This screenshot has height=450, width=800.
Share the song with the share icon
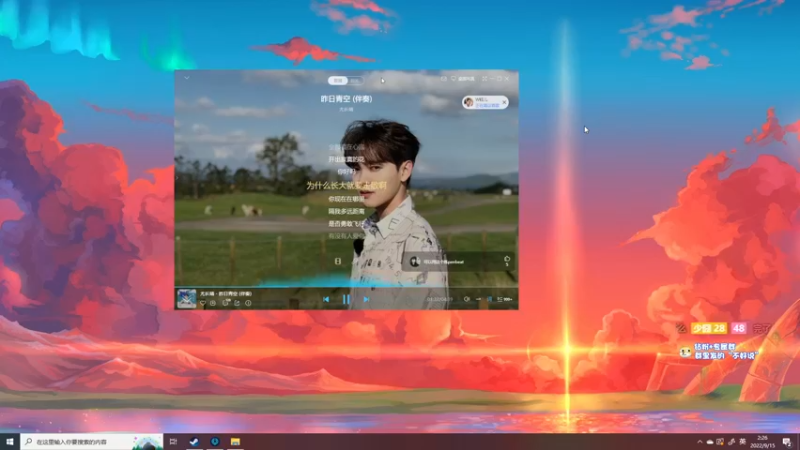pos(237,303)
